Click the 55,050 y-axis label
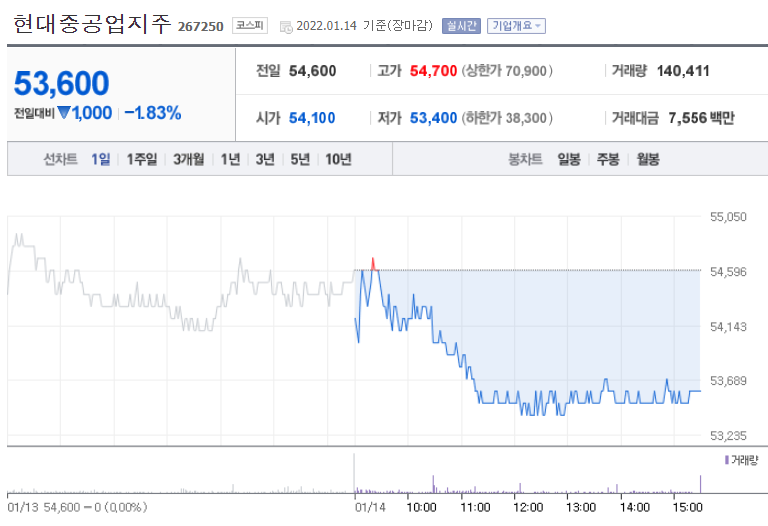Screen dimensions: 768x526 728,217
